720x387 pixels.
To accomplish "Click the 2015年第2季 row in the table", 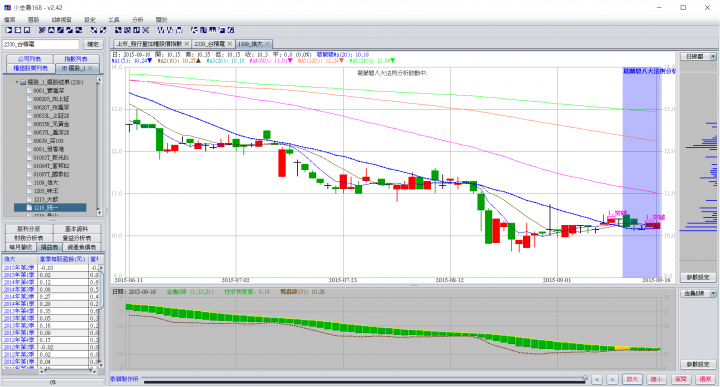I will click(x=50, y=268).
